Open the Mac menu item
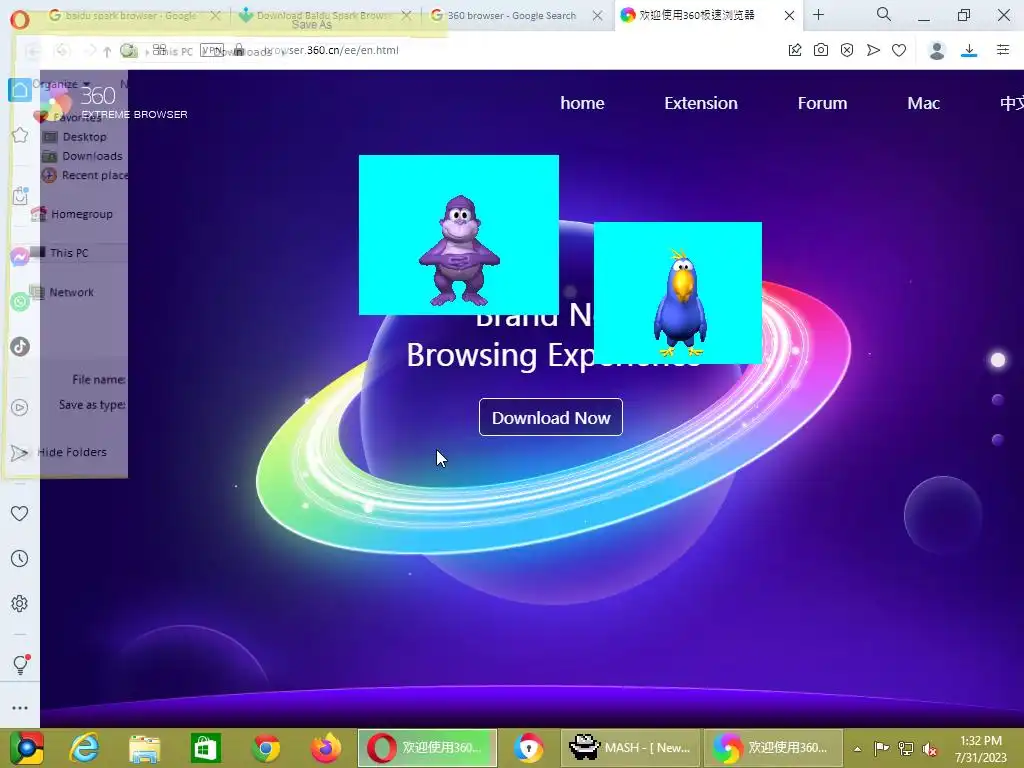This screenshot has height=768, width=1024. (x=923, y=103)
